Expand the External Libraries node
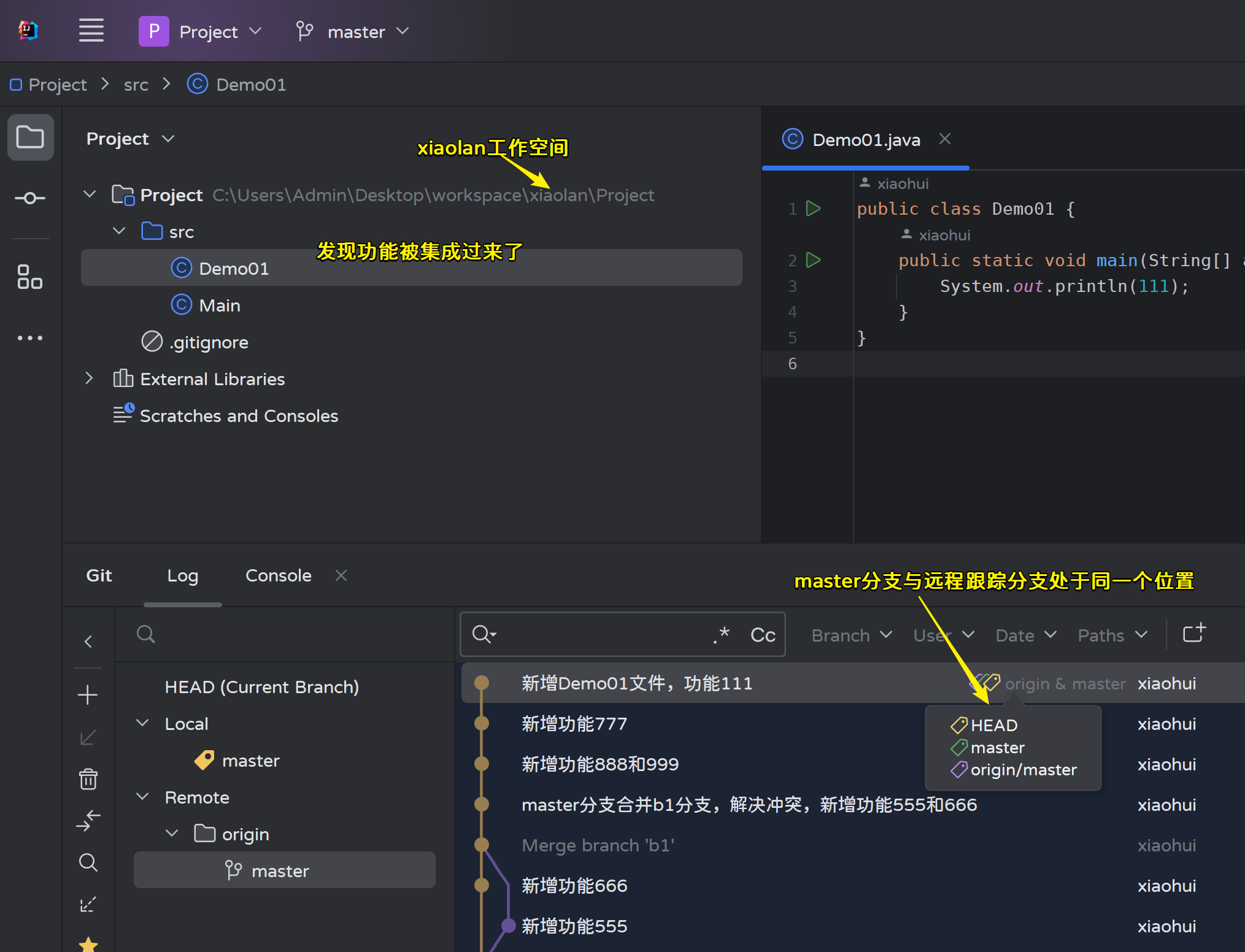 click(90, 378)
